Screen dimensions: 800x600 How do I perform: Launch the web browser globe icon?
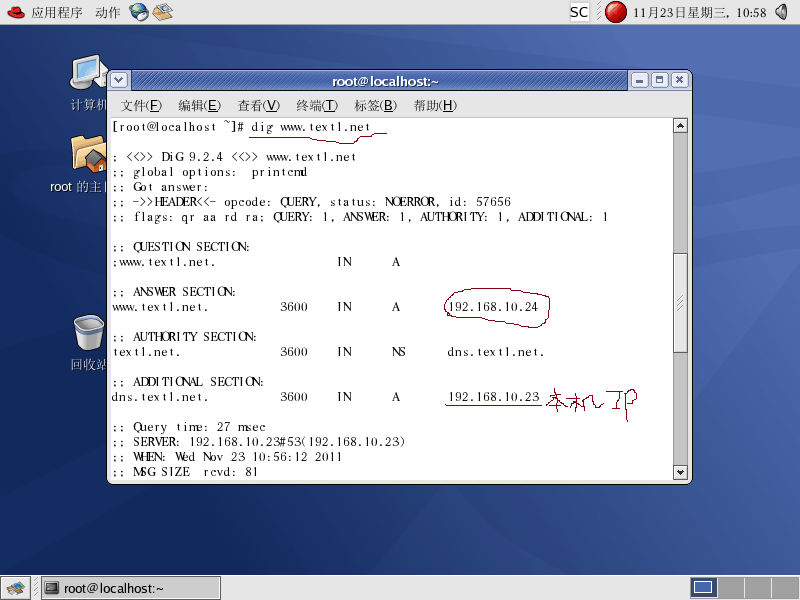[x=139, y=12]
